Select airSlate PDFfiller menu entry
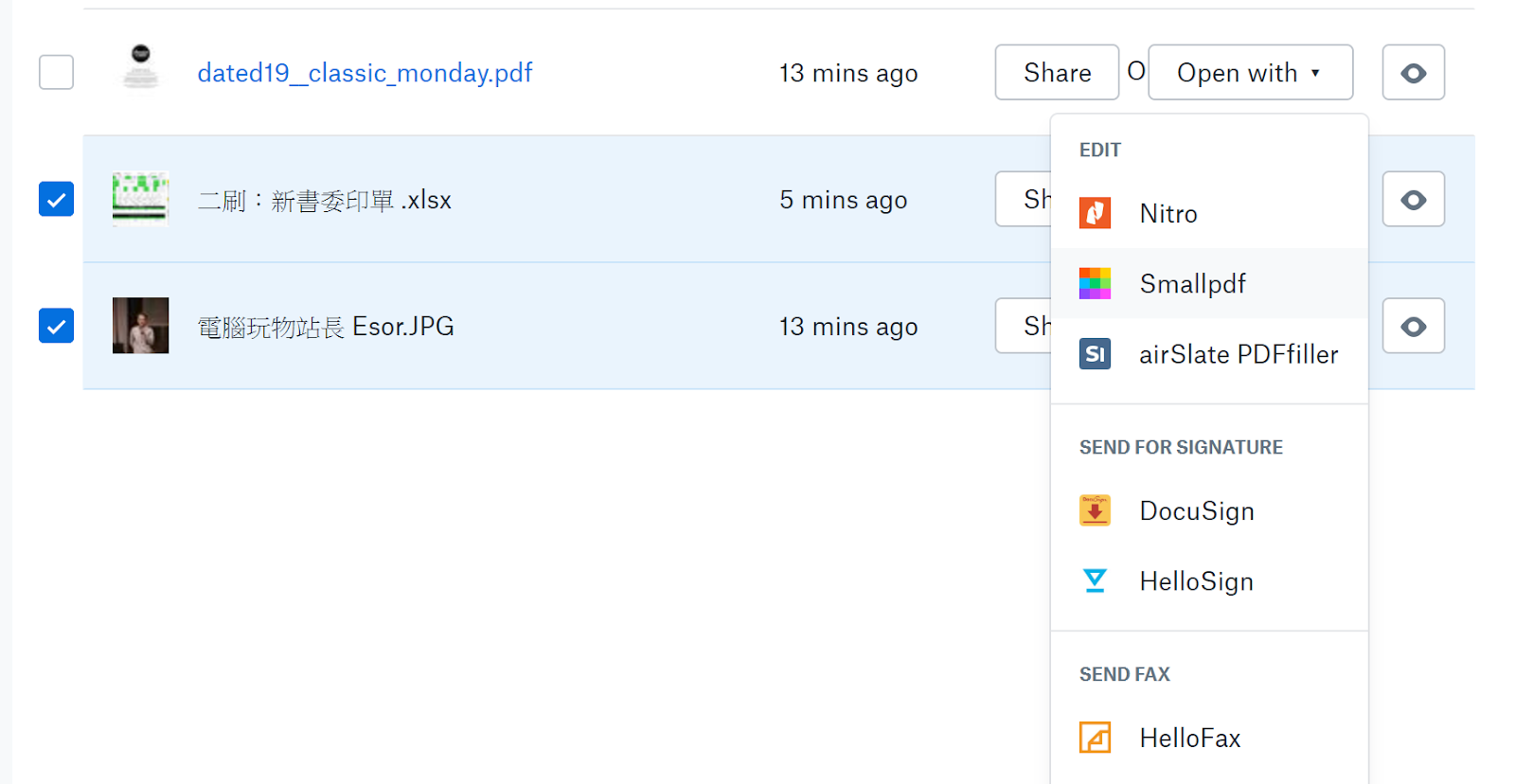Image resolution: width=1515 pixels, height=784 pixels. click(x=1238, y=354)
